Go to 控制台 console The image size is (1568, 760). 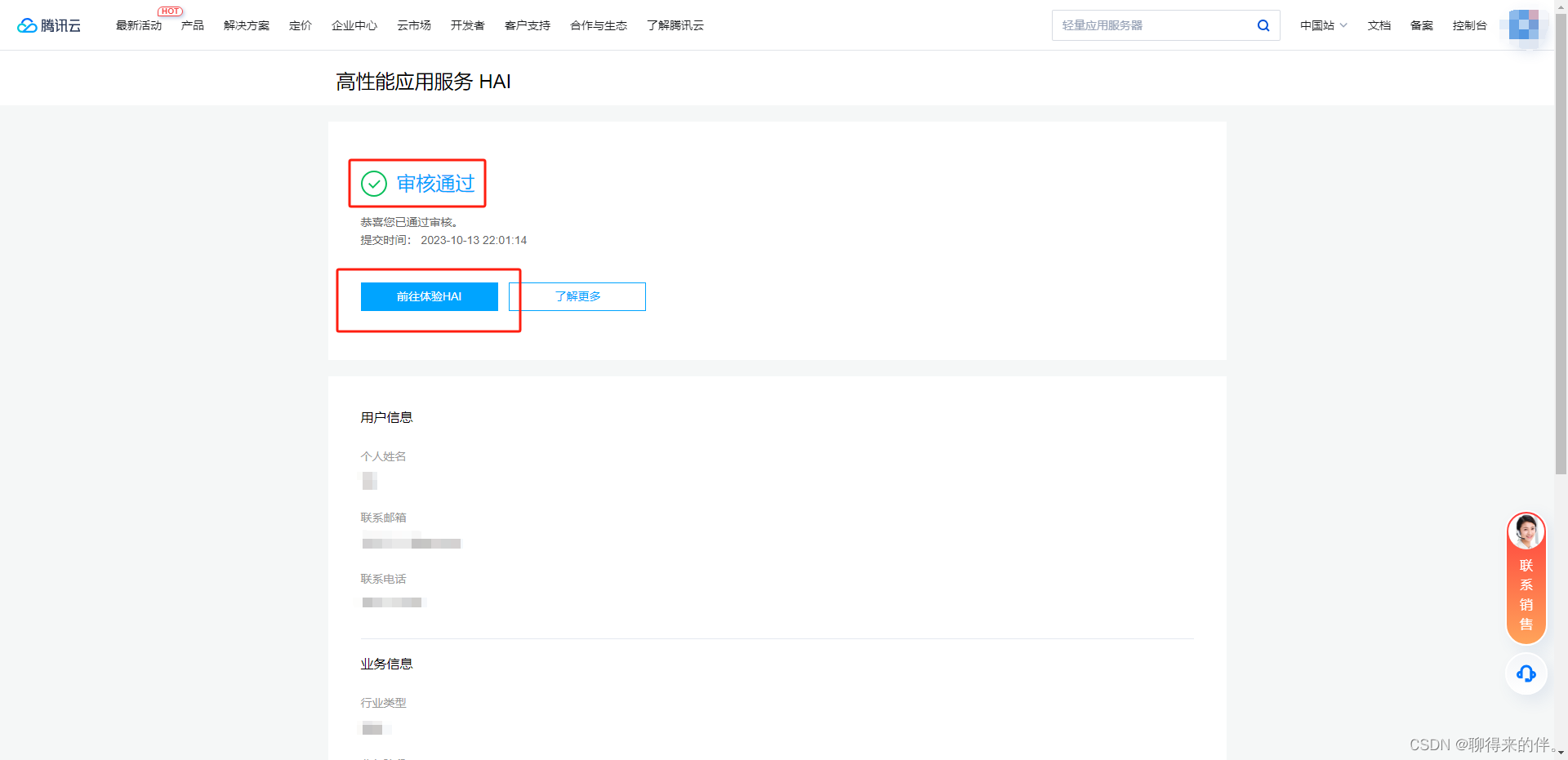(1470, 25)
